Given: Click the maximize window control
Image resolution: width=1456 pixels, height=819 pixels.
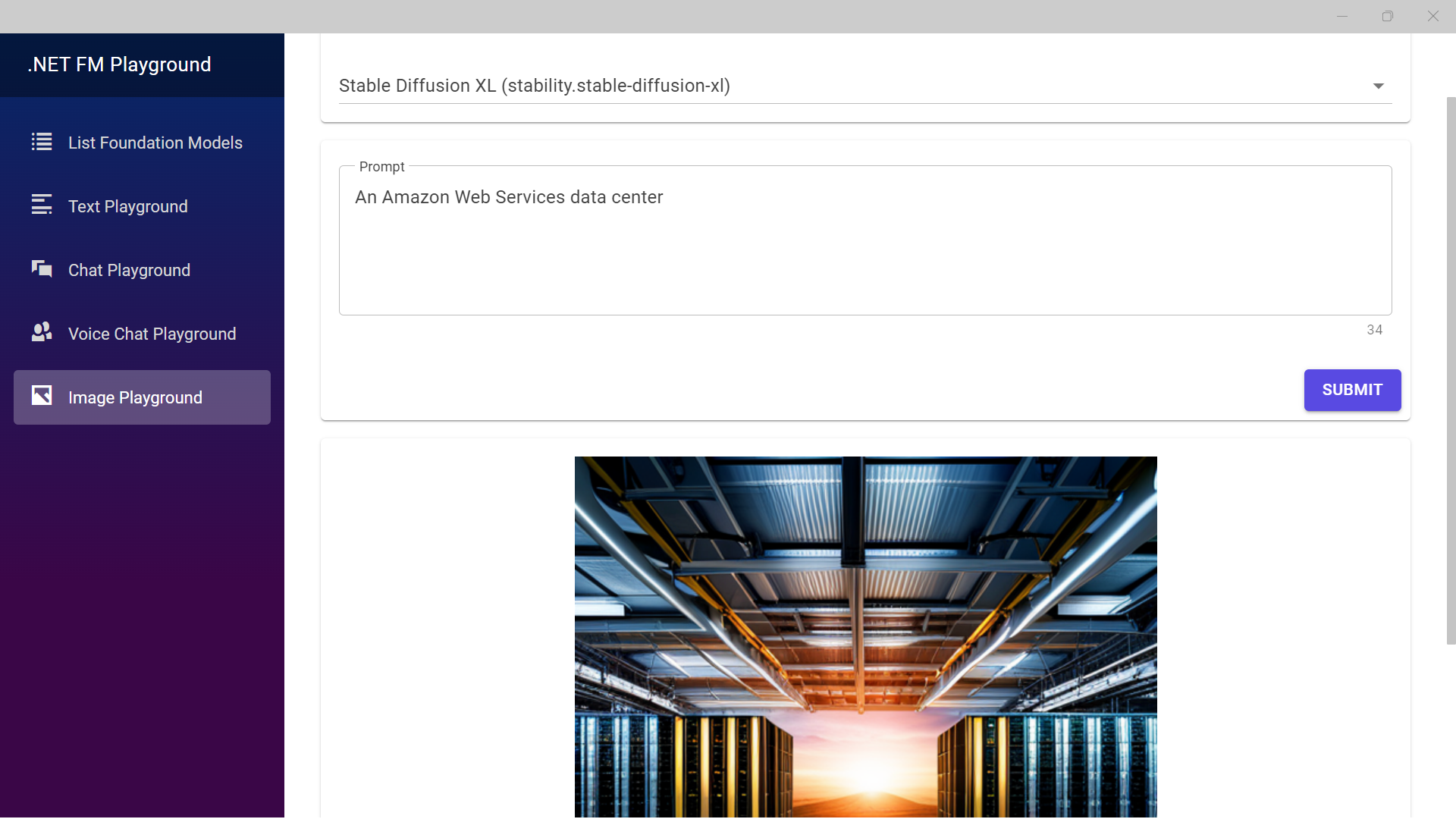Looking at the screenshot, I should (1388, 16).
